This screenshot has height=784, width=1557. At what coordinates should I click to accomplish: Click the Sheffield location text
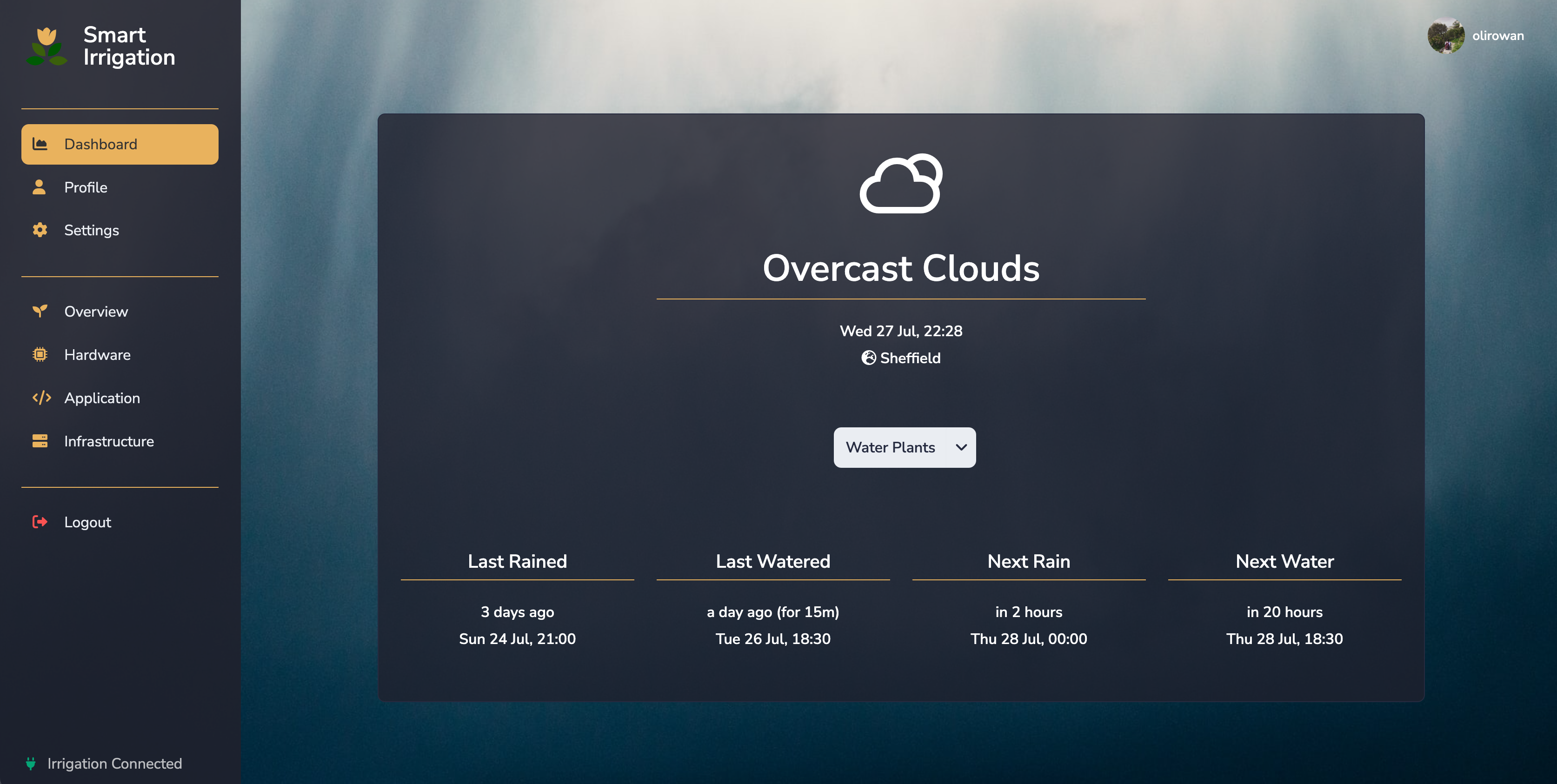coord(910,358)
